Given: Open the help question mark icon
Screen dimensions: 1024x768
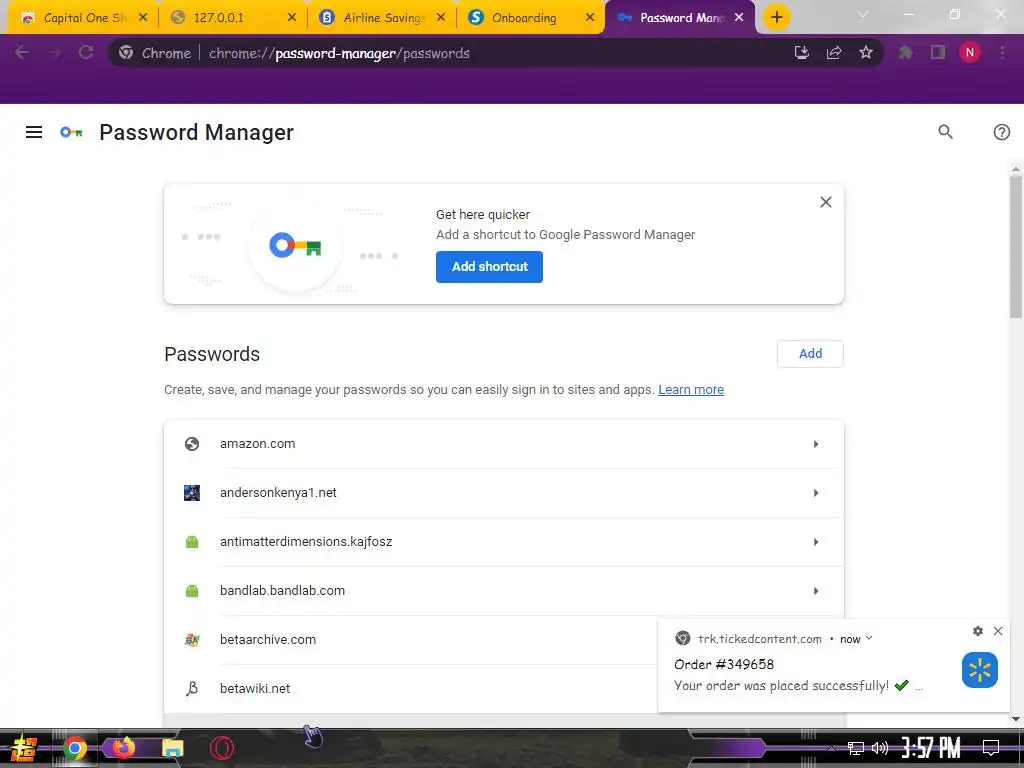Looking at the screenshot, I should (1001, 133).
